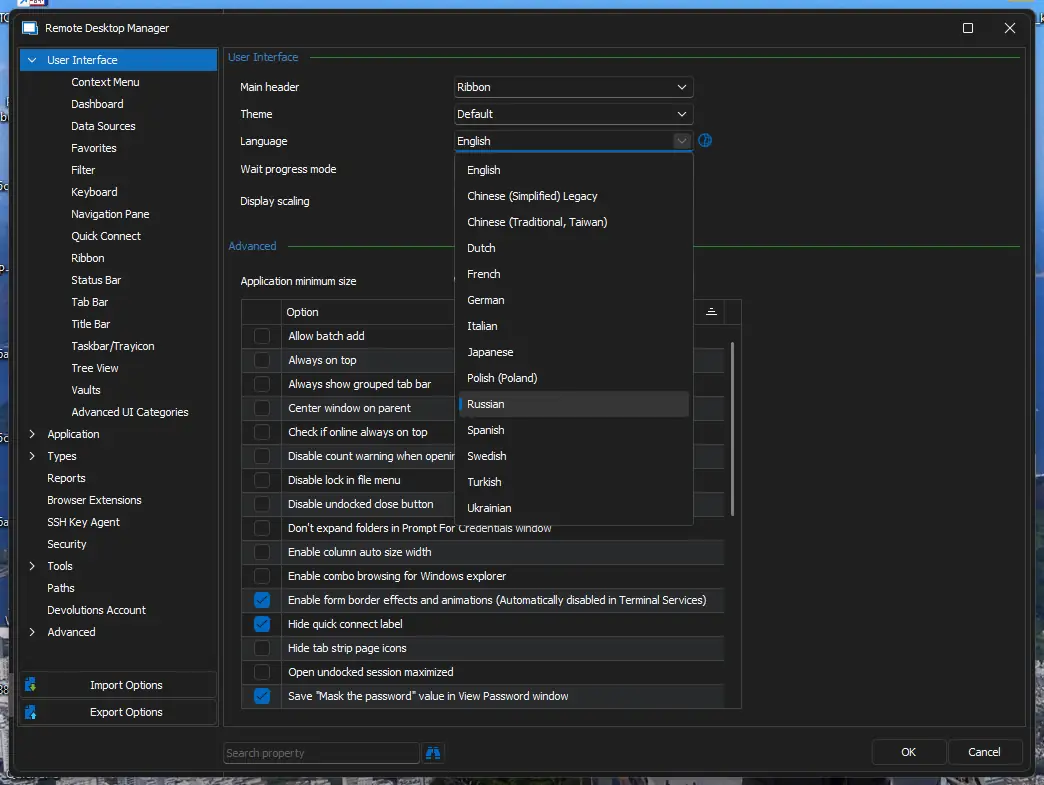Click the Import Options icon
Screen dimensions: 1044x785
[x=30, y=685]
